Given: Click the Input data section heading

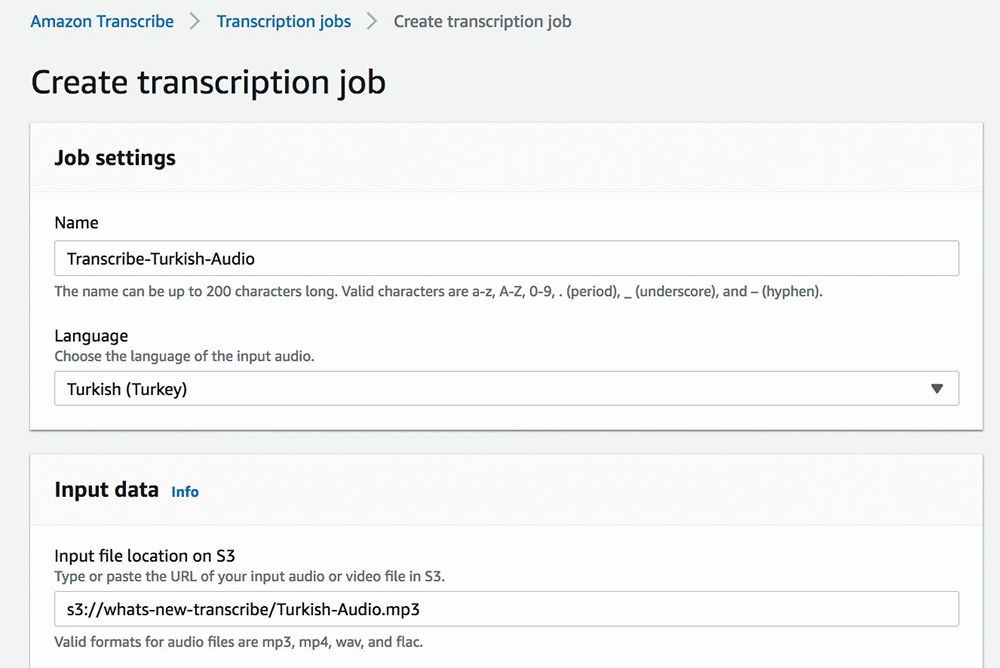Looking at the screenshot, I should point(106,490).
